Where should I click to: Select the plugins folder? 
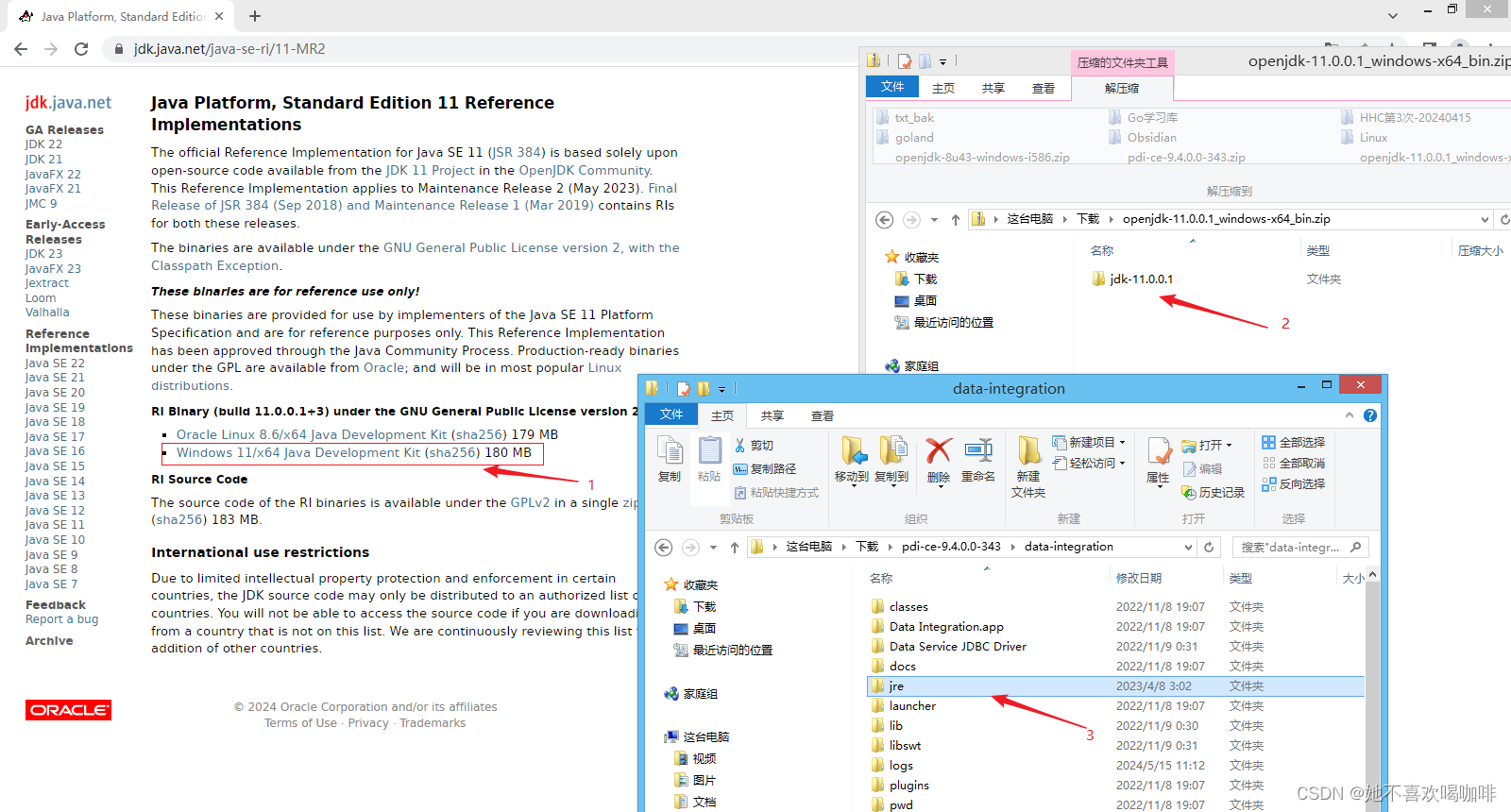coord(908,786)
